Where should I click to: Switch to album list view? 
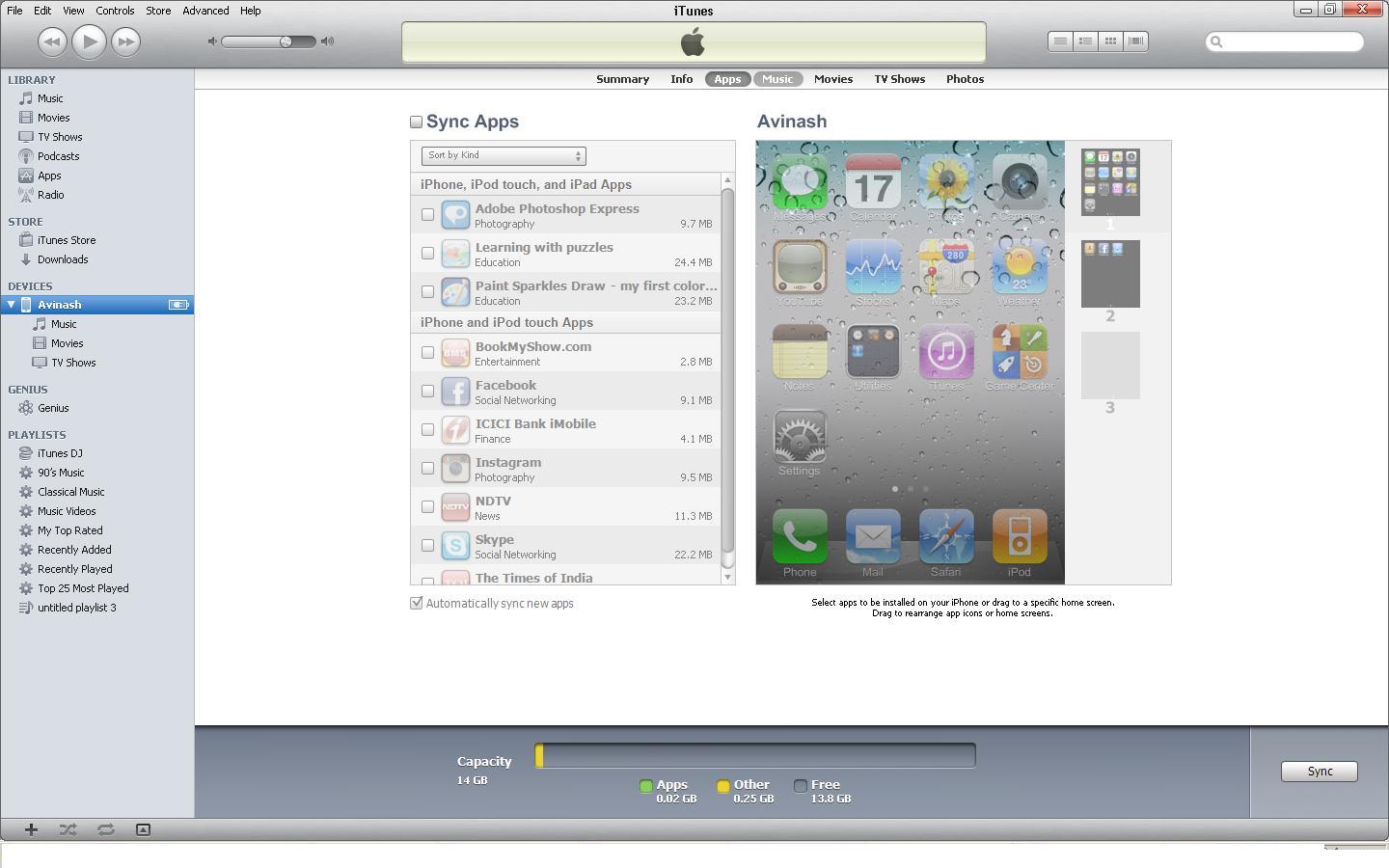coord(1085,41)
